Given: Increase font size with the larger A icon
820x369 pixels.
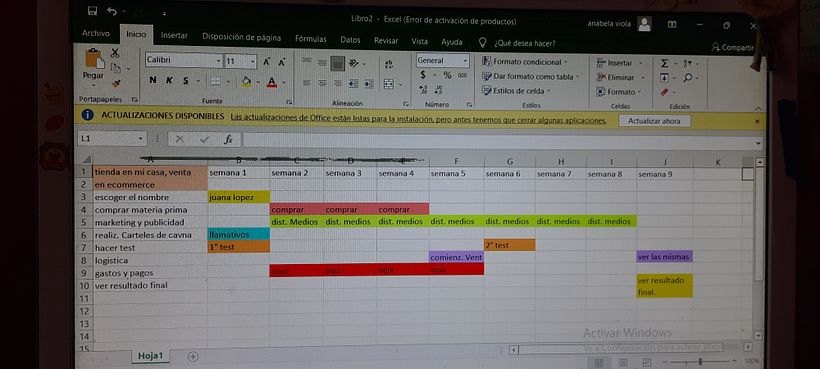Looking at the screenshot, I should 267,62.
